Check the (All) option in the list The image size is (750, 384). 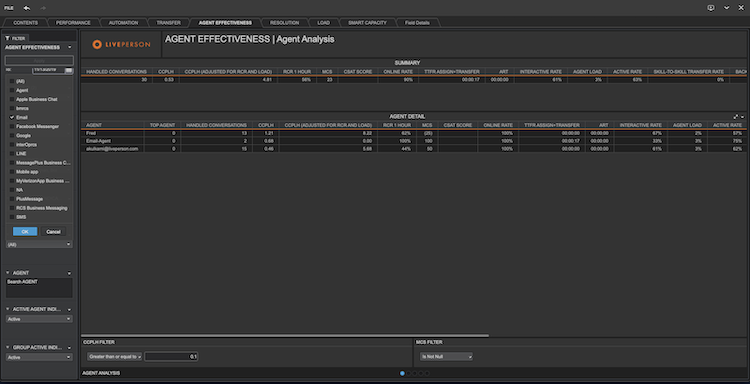point(12,81)
